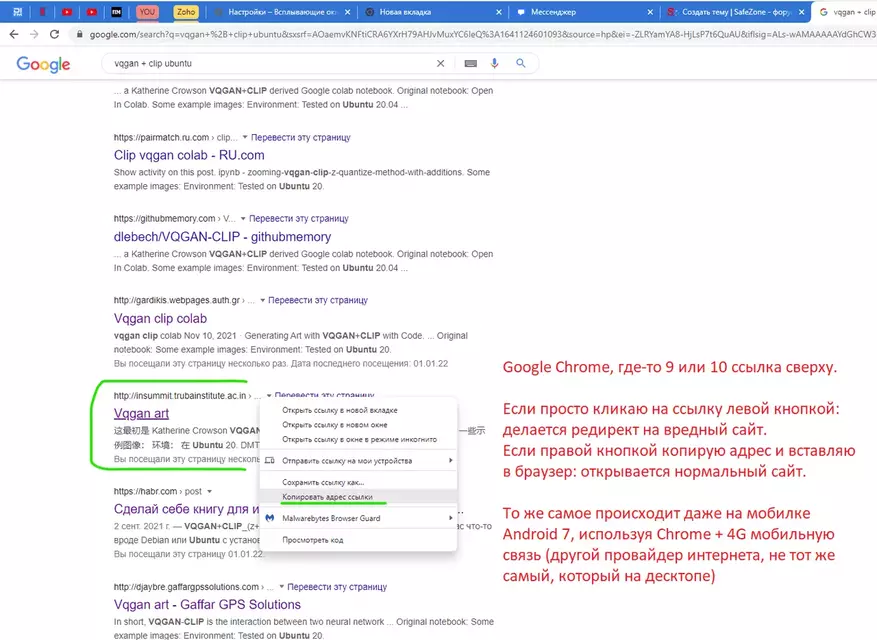Click Перевести эту страницу for djaybre.gaffargpssolutions.com
Image resolution: width=877 pixels, height=640 pixels.
tap(337, 587)
